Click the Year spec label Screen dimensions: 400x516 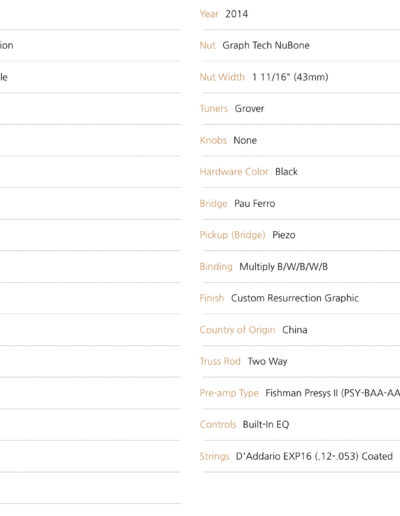pyautogui.click(x=209, y=14)
